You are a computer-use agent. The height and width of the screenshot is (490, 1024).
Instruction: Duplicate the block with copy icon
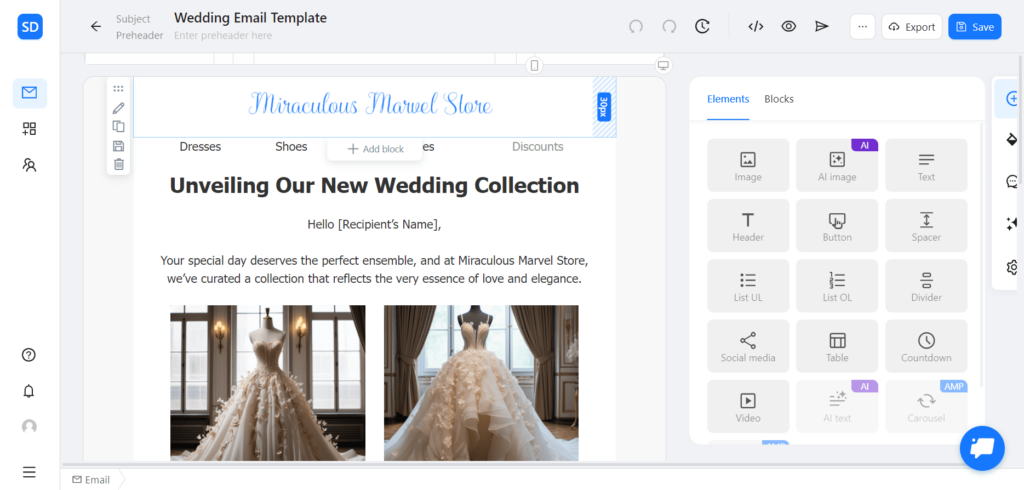(x=118, y=127)
